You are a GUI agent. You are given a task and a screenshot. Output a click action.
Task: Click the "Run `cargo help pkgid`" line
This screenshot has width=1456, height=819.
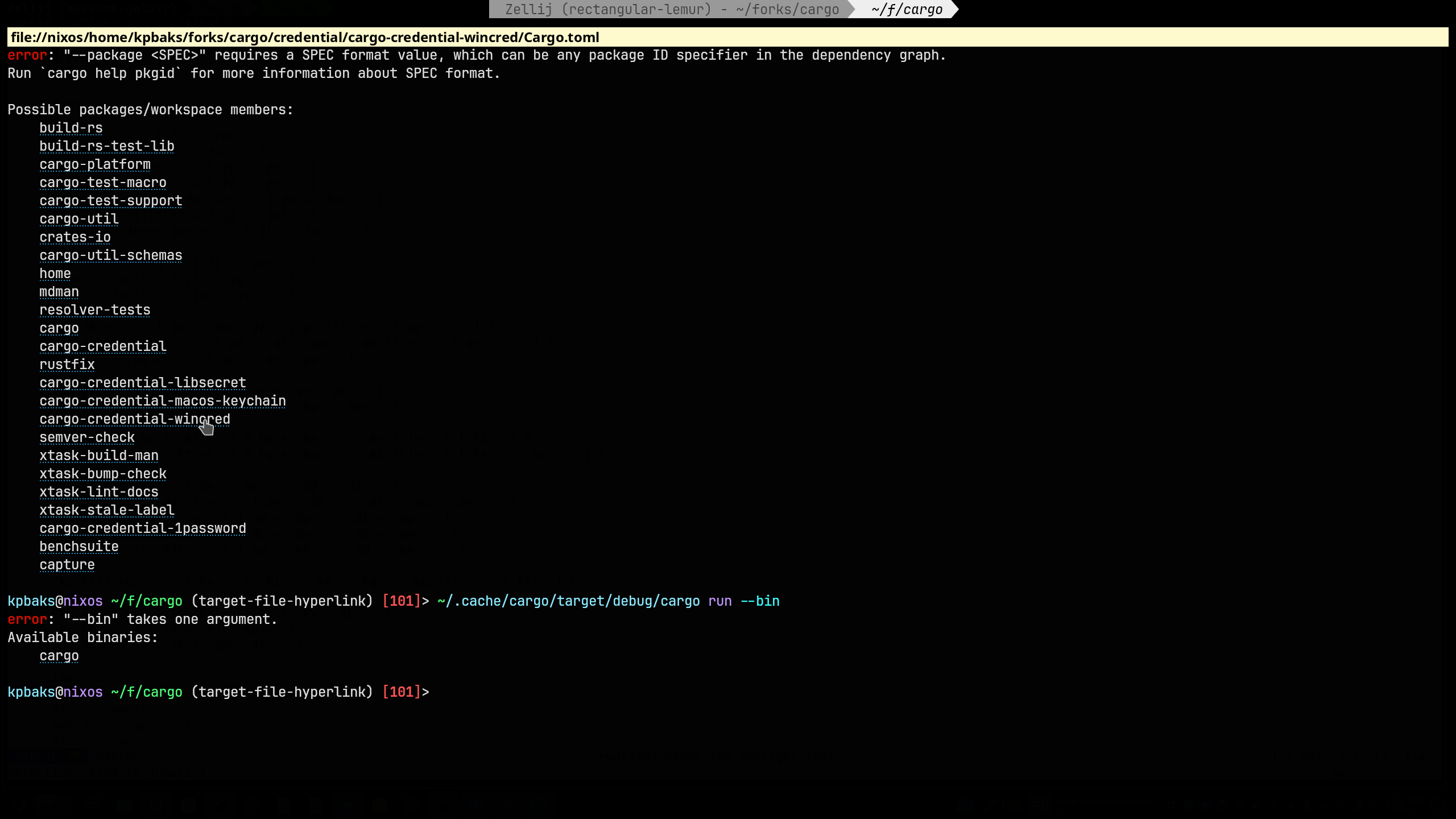pos(254,73)
